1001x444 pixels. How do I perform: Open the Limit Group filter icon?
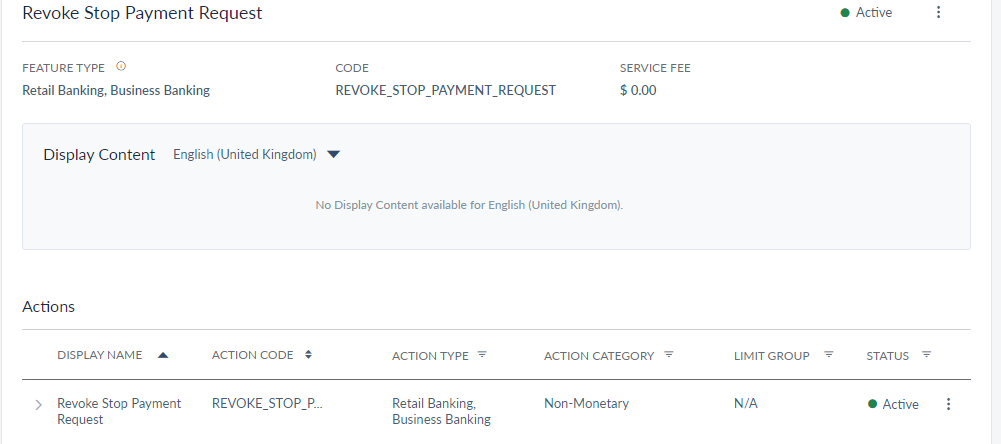click(829, 355)
